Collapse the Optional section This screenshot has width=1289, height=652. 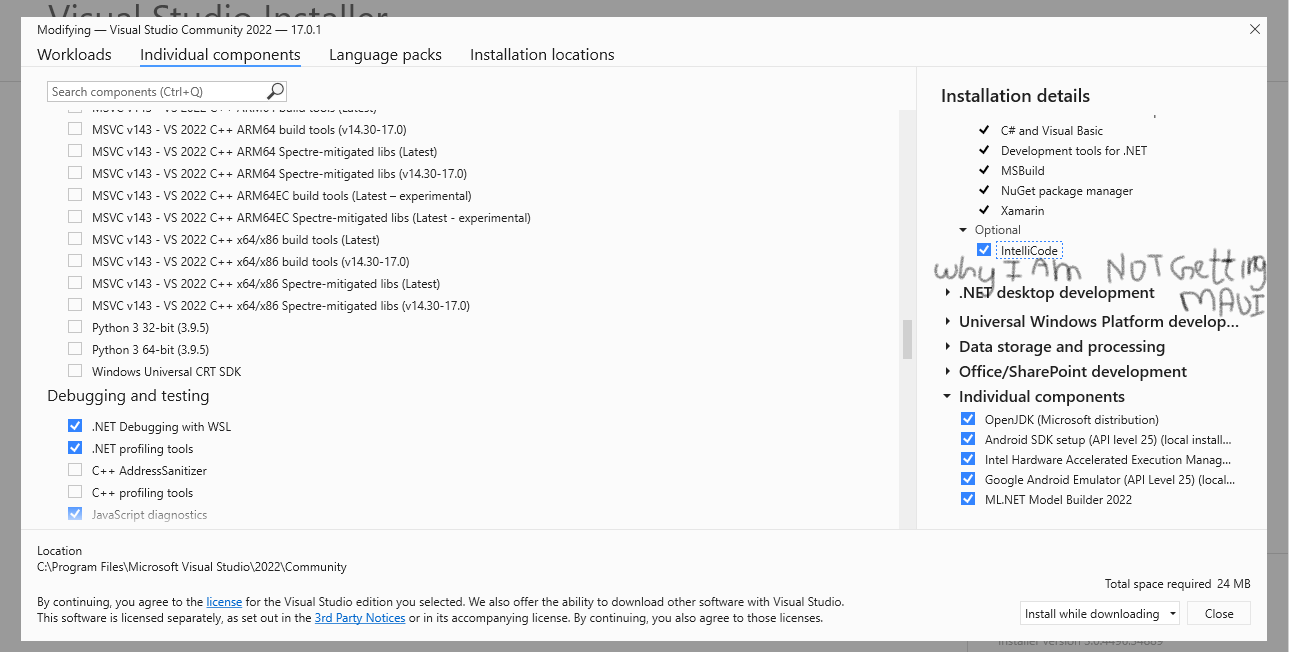(x=962, y=229)
